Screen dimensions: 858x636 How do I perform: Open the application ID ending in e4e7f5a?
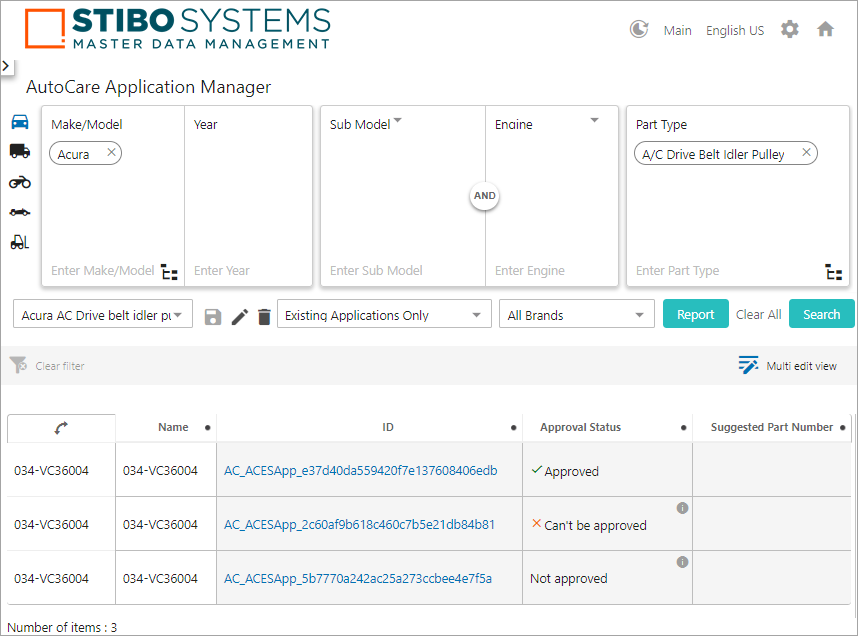(358, 579)
